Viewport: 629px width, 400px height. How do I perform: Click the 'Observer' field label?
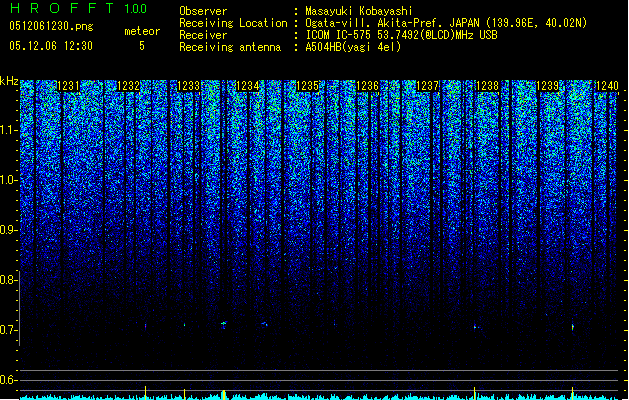tap(203, 11)
